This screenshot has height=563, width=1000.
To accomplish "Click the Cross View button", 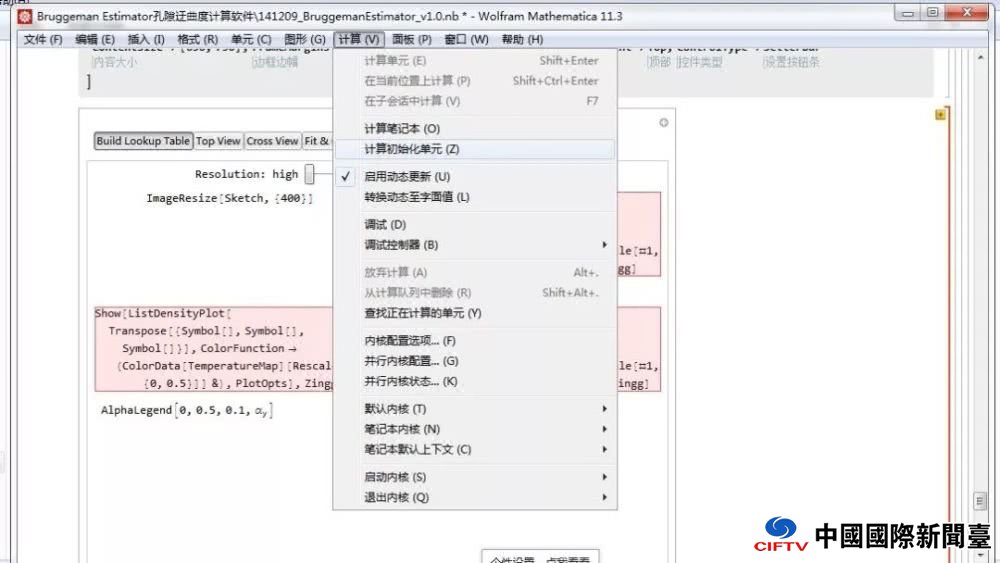I will (x=272, y=141).
